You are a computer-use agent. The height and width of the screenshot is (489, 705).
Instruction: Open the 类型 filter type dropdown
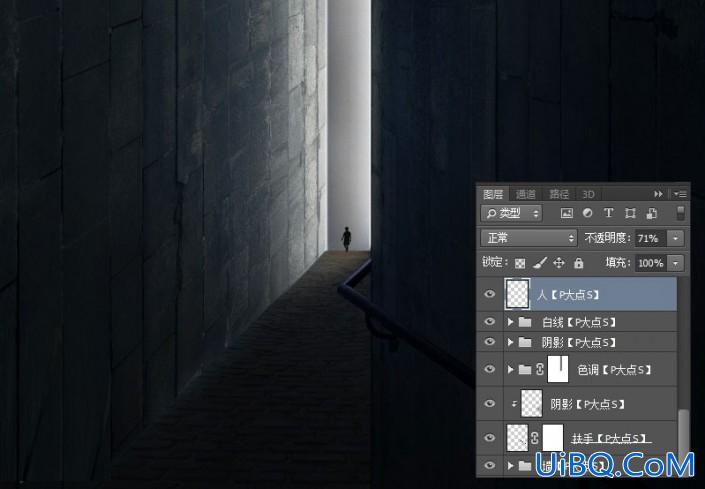point(511,213)
